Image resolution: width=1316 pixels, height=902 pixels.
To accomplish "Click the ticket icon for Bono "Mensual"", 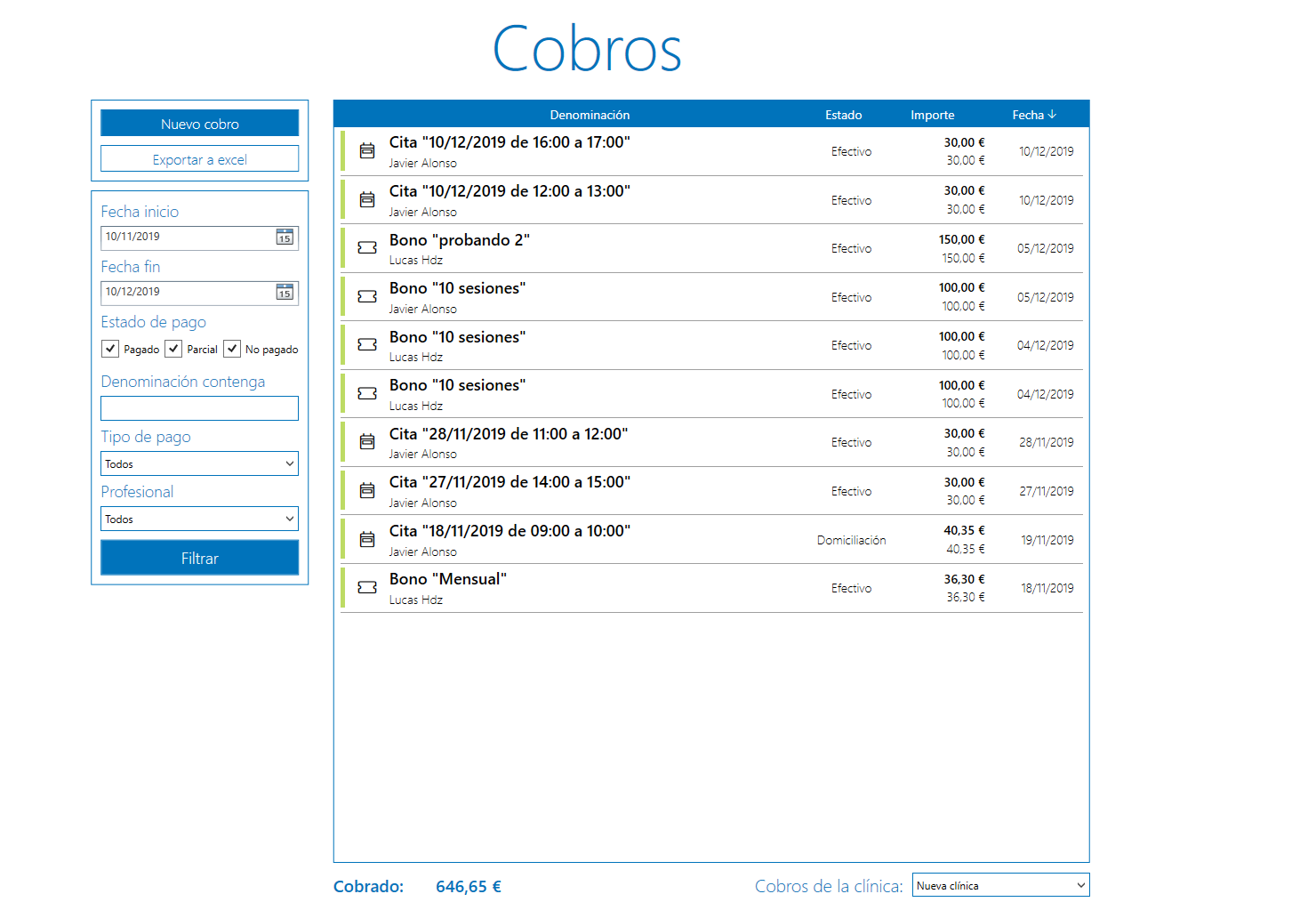I will 367,588.
